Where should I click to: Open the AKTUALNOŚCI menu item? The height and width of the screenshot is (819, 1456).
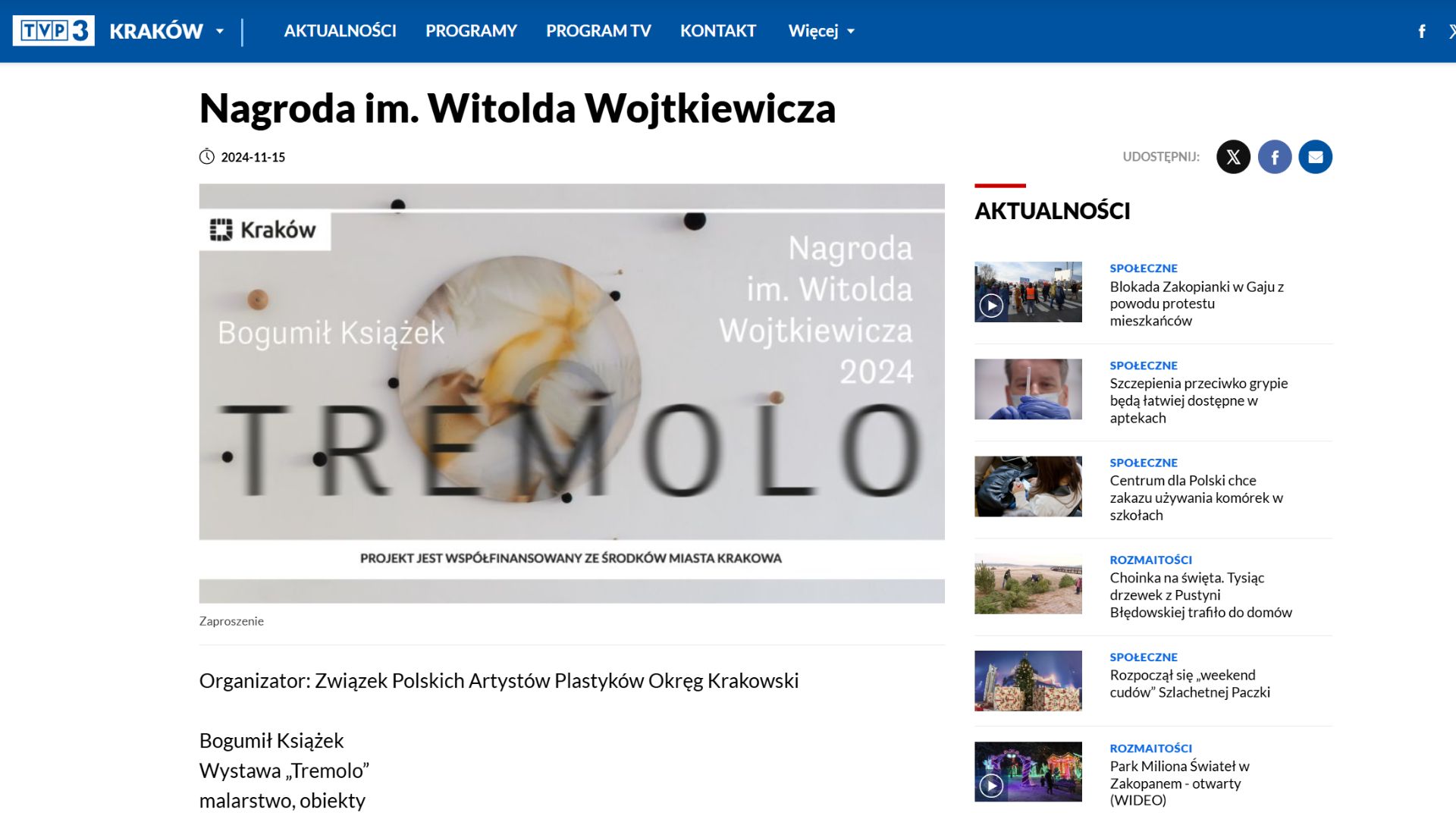[x=340, y=31]
